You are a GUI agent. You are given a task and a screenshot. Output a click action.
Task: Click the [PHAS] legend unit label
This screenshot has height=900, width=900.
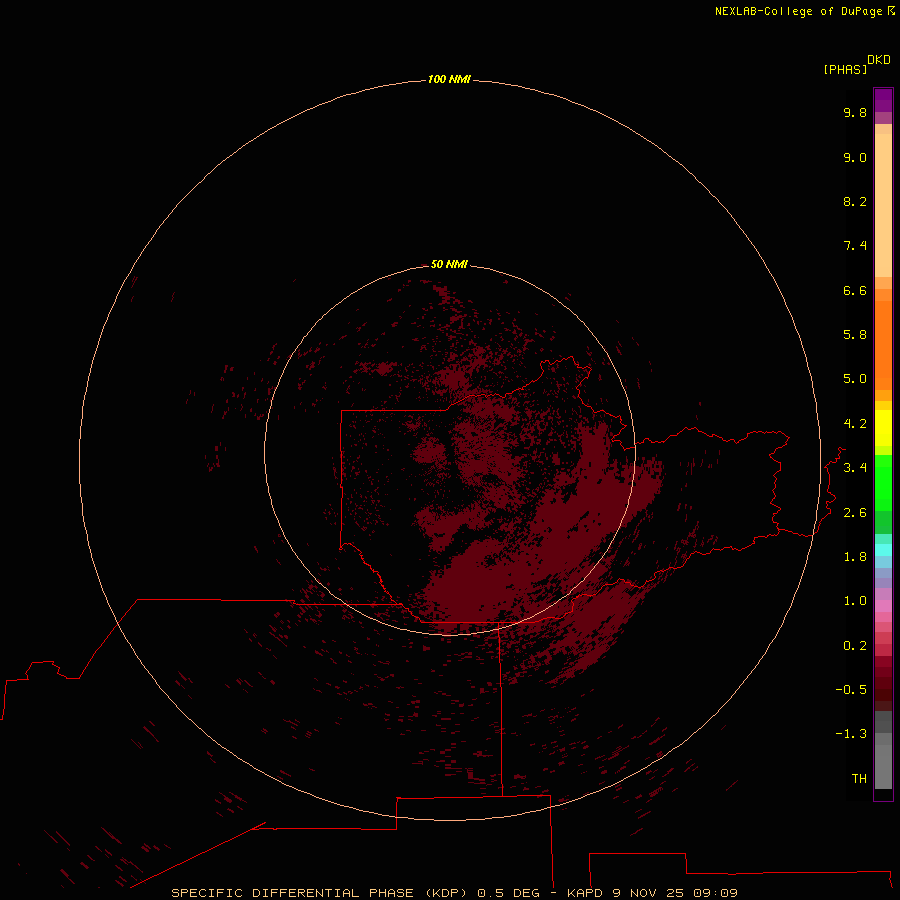pos(845,69)
